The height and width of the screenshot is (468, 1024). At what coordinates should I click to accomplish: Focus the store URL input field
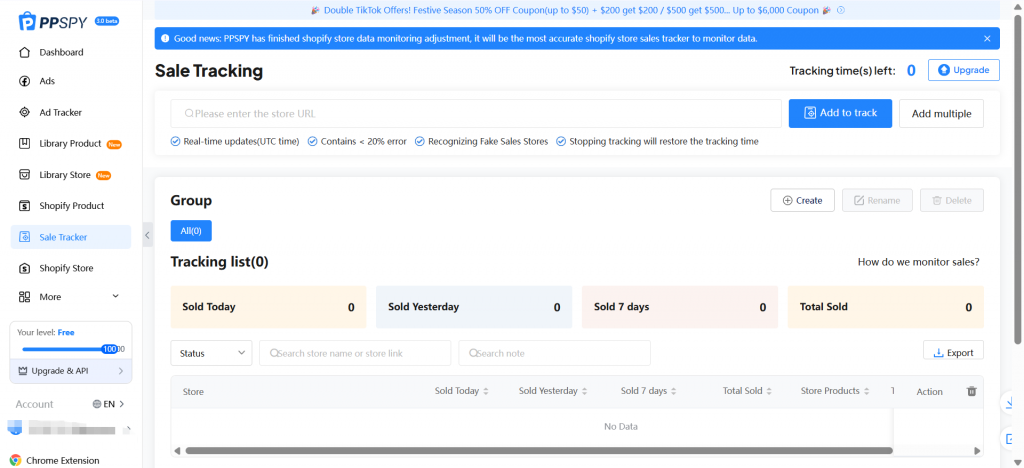click(476, 114)
